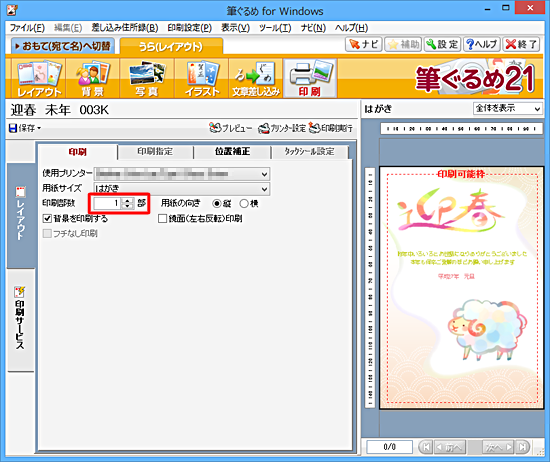This screenshot has height=462, width=550.
Task: Toggle フチなし印刷 checkbox
Action: click(47, 234)
